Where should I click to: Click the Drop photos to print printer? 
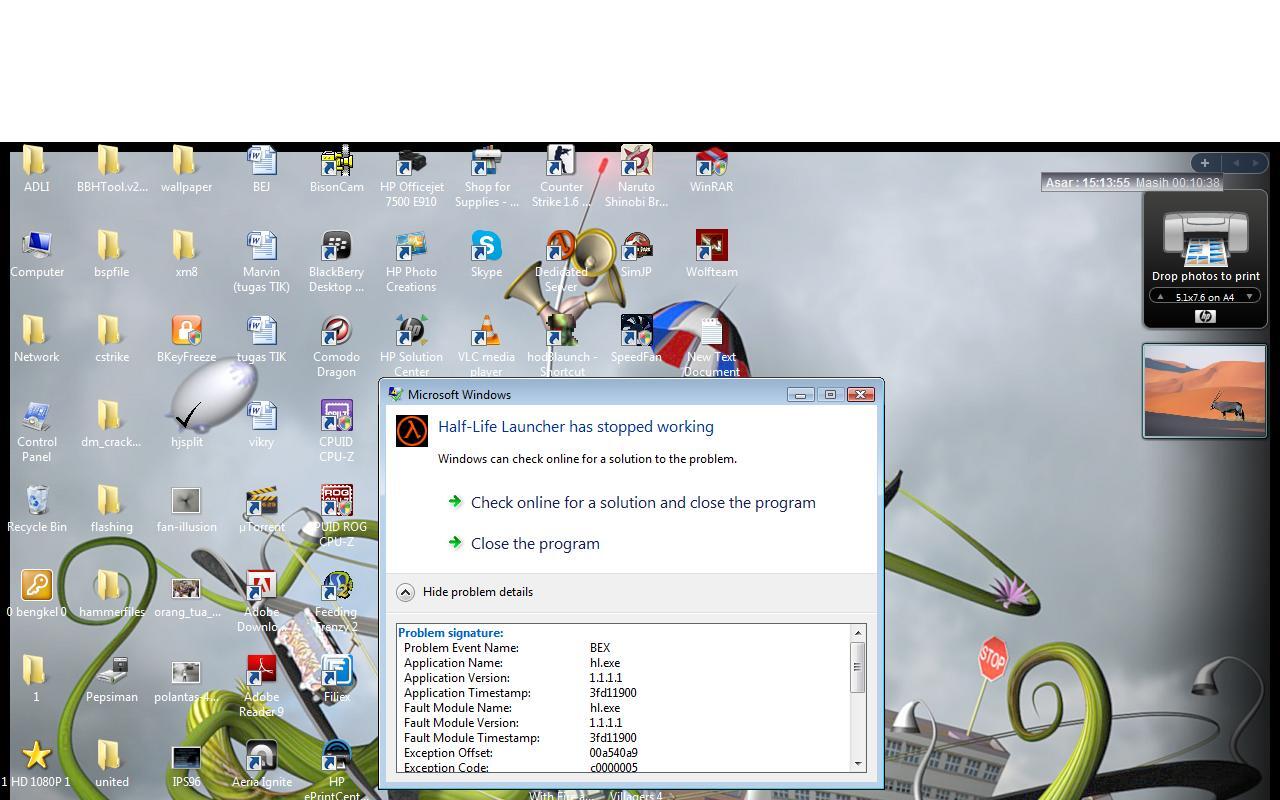(x=1206, y=238)
